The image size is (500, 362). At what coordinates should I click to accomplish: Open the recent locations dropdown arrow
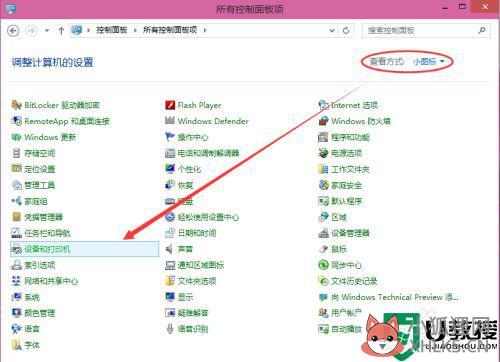click(x=47, y=31)
